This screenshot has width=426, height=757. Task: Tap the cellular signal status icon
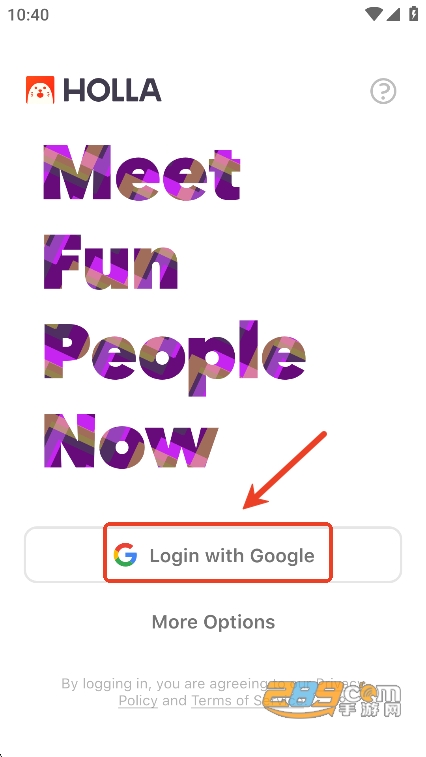(393, 14)
